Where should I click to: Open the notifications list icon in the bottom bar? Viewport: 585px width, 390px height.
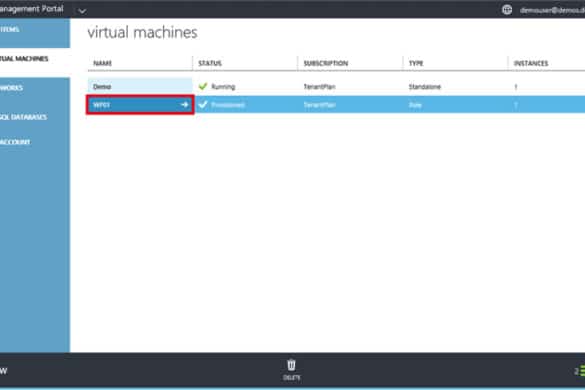point(582,371)
